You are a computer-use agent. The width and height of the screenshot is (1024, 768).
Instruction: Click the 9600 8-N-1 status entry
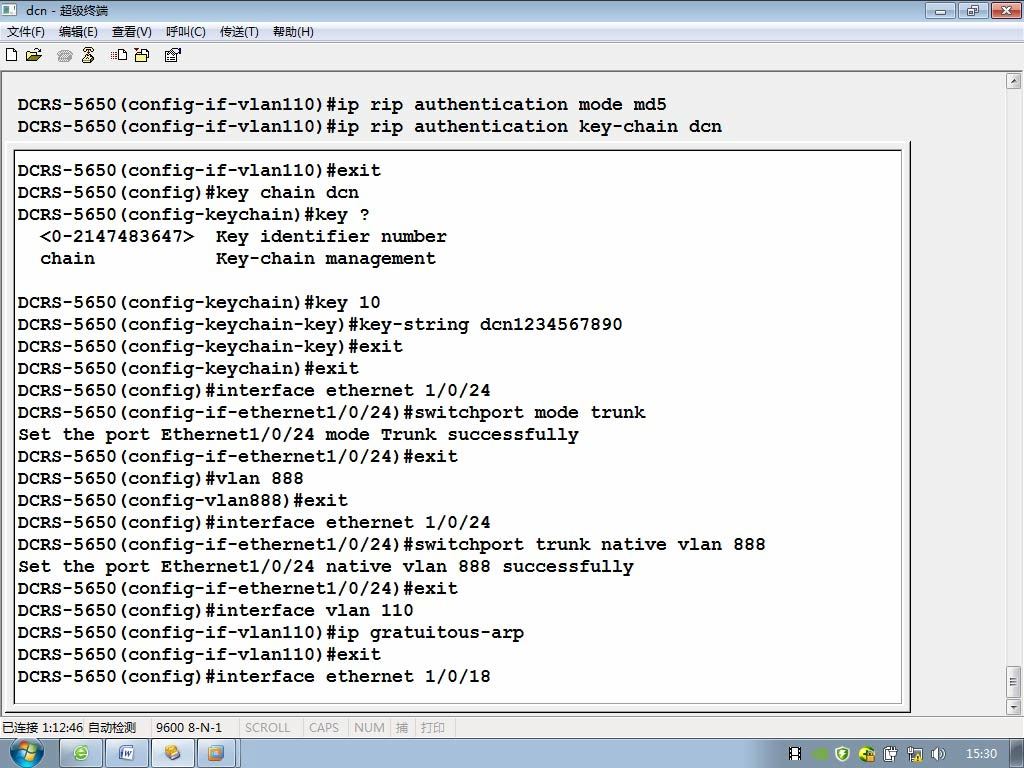(x=189, y=728)
